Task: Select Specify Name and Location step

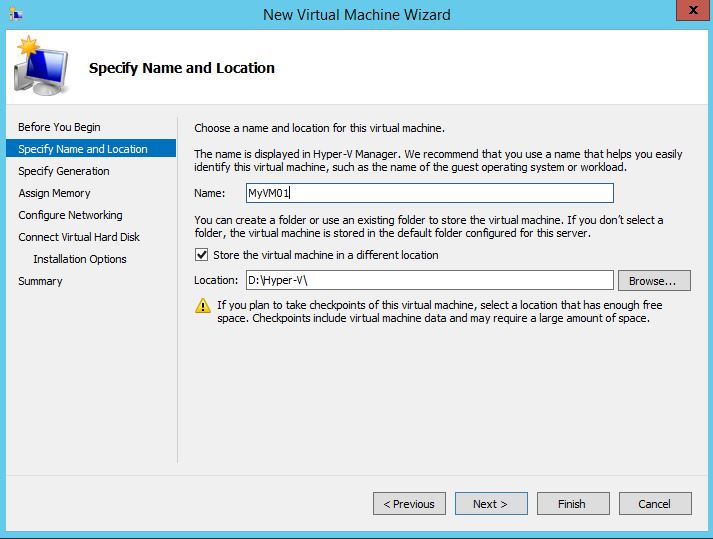Action: (x=90, y=149)
